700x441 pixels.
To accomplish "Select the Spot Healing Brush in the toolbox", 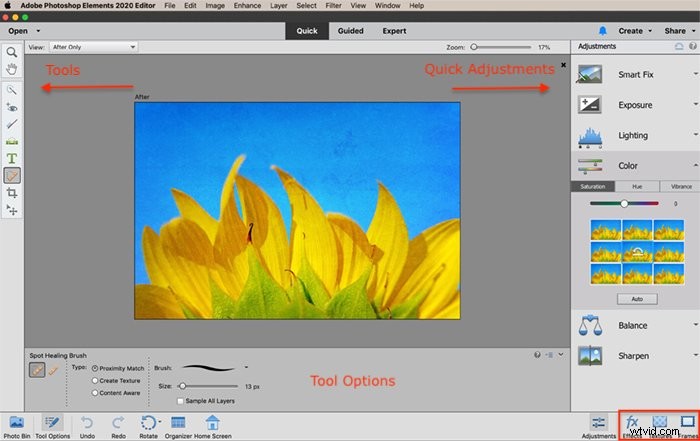I will click(x=12, y=175).
